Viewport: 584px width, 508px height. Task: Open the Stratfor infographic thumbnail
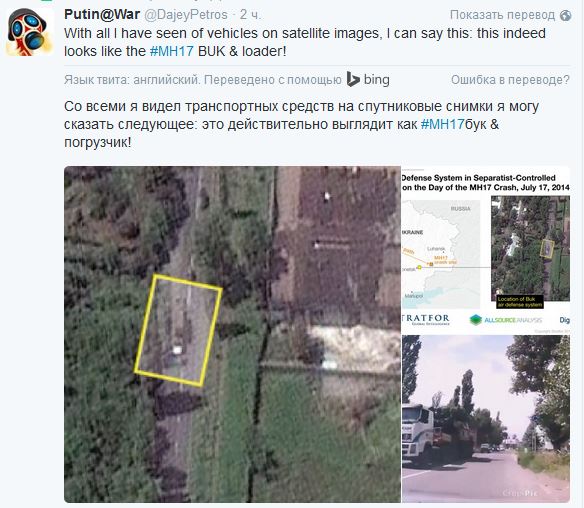pos(486,250)
